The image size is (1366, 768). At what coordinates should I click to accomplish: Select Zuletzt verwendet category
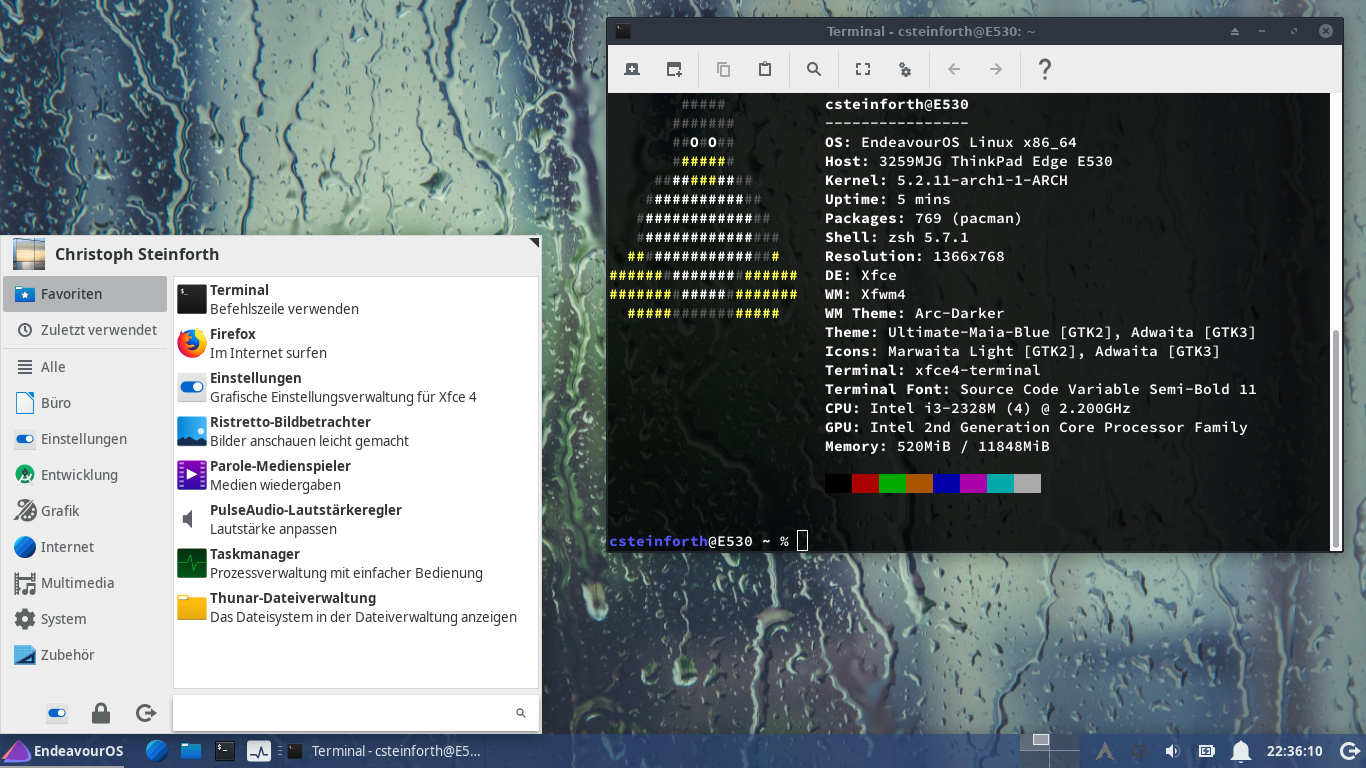point(85,330)
